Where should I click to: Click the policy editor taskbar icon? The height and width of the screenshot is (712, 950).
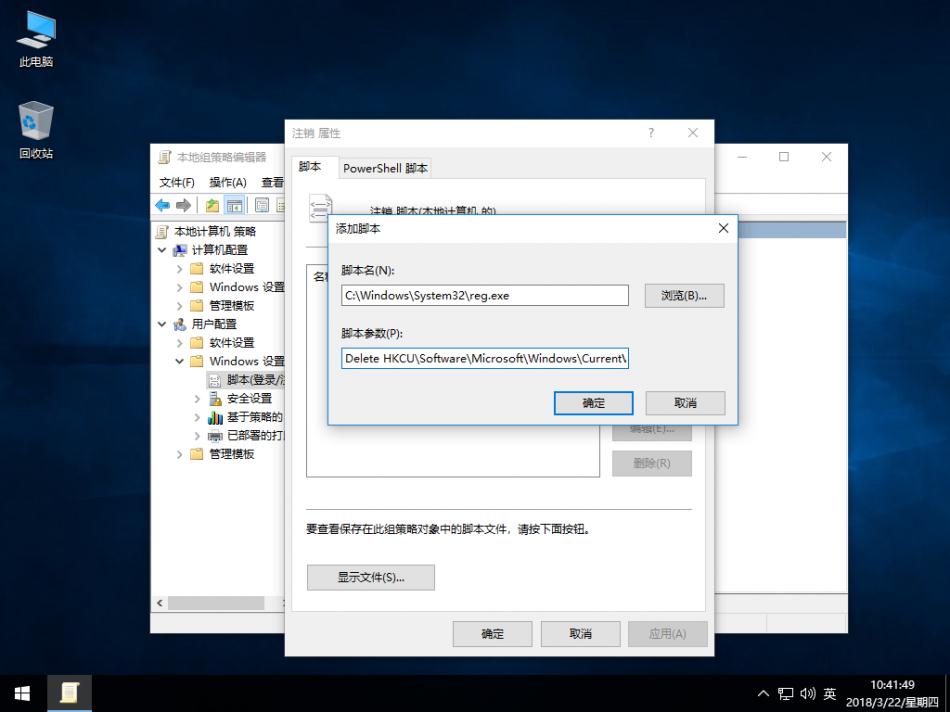[70, 693]
